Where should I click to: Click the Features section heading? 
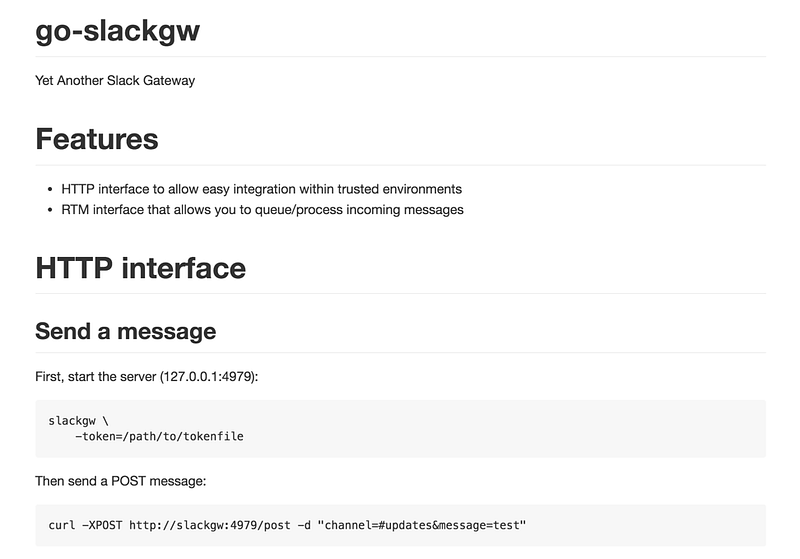click(x=97, y=139)
